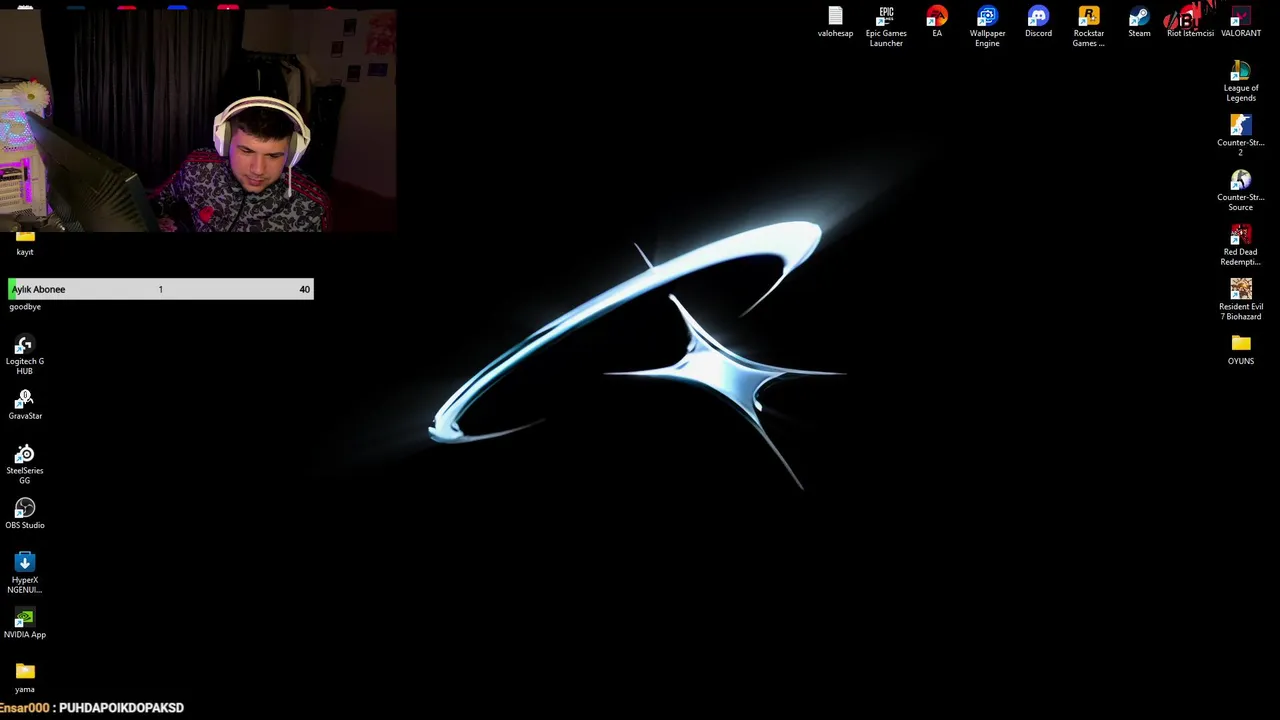Open SteelSeries GG shortcut

coord(25,465)
